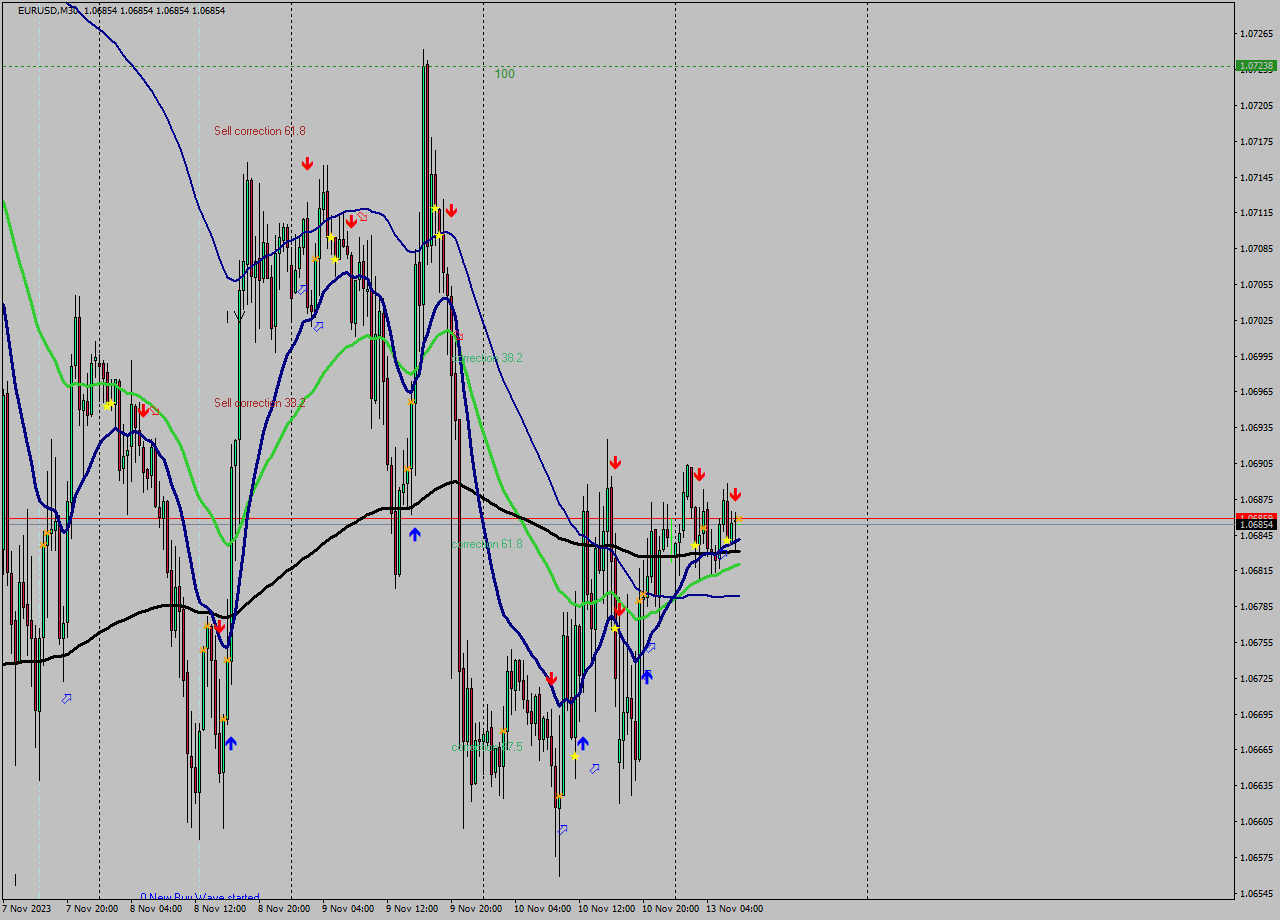Click the 10 Nov 04:00 time label

(x=543, y=909)
